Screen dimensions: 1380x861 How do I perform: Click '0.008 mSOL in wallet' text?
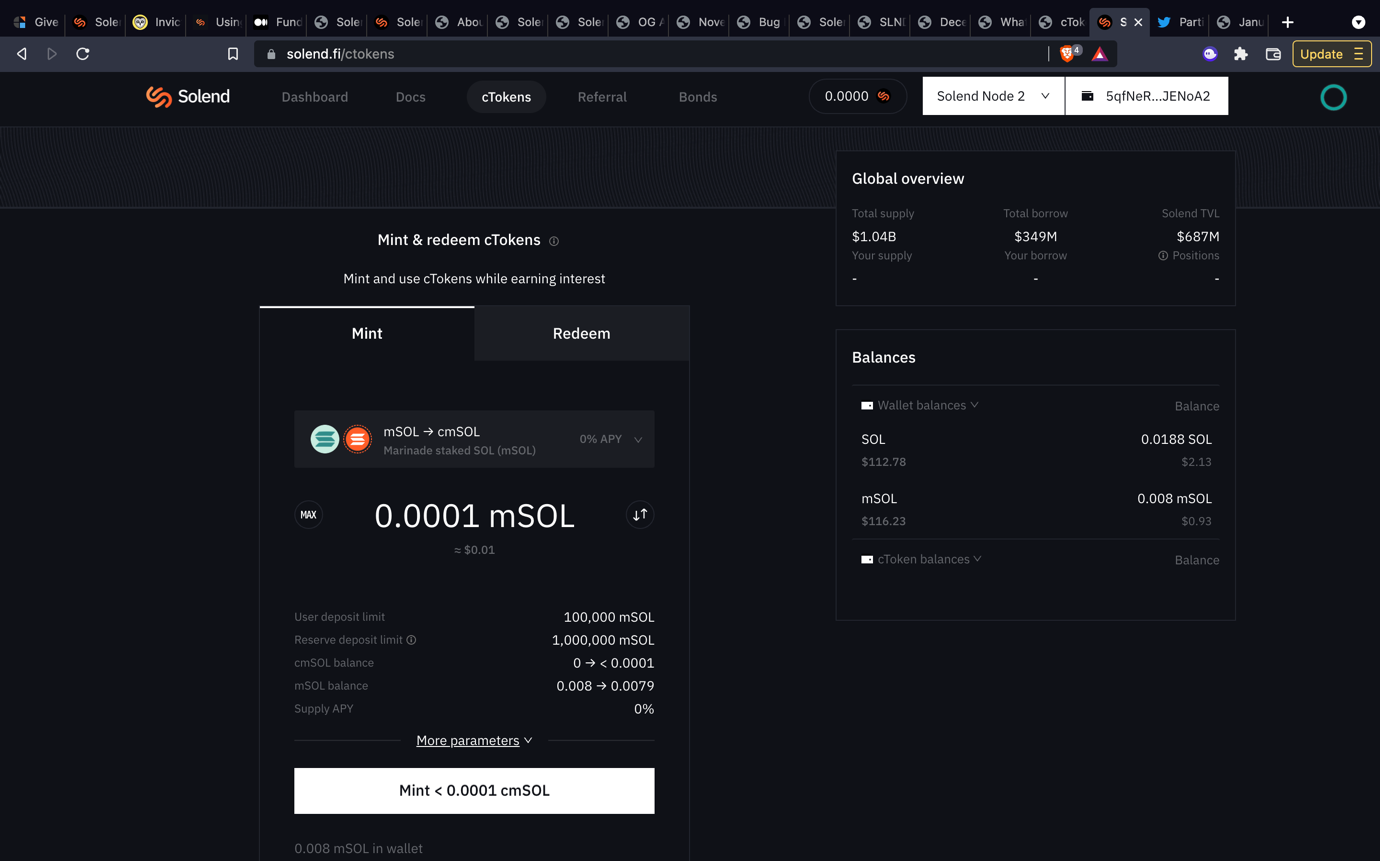pos(358,848)
